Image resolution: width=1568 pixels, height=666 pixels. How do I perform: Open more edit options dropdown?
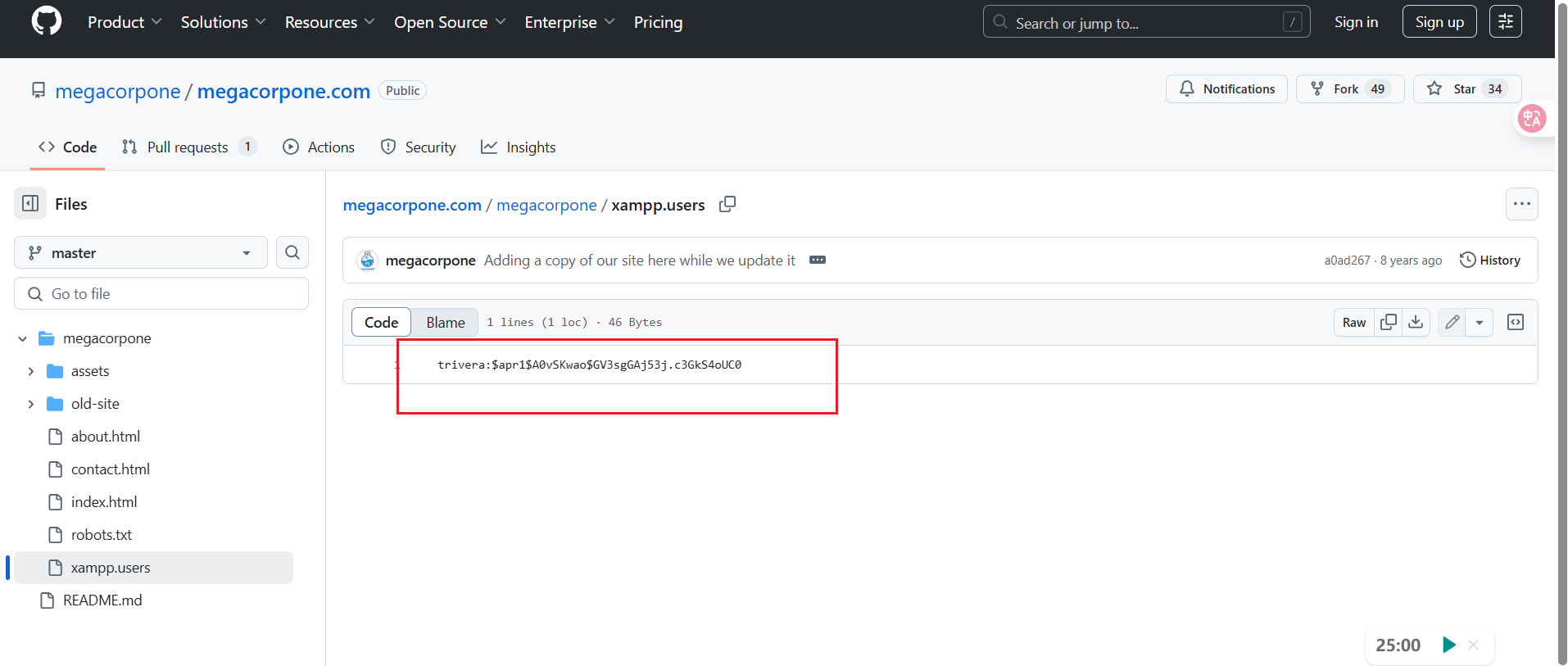pos(1480,322)
